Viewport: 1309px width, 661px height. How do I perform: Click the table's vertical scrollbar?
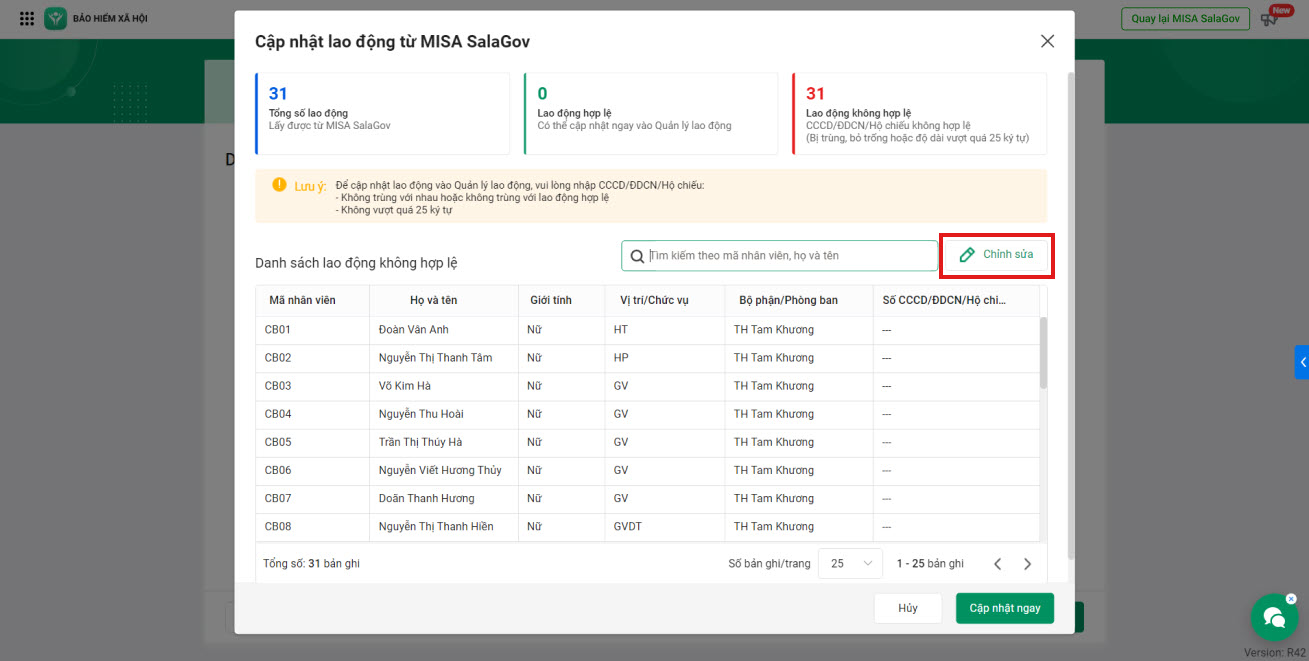1044,353
